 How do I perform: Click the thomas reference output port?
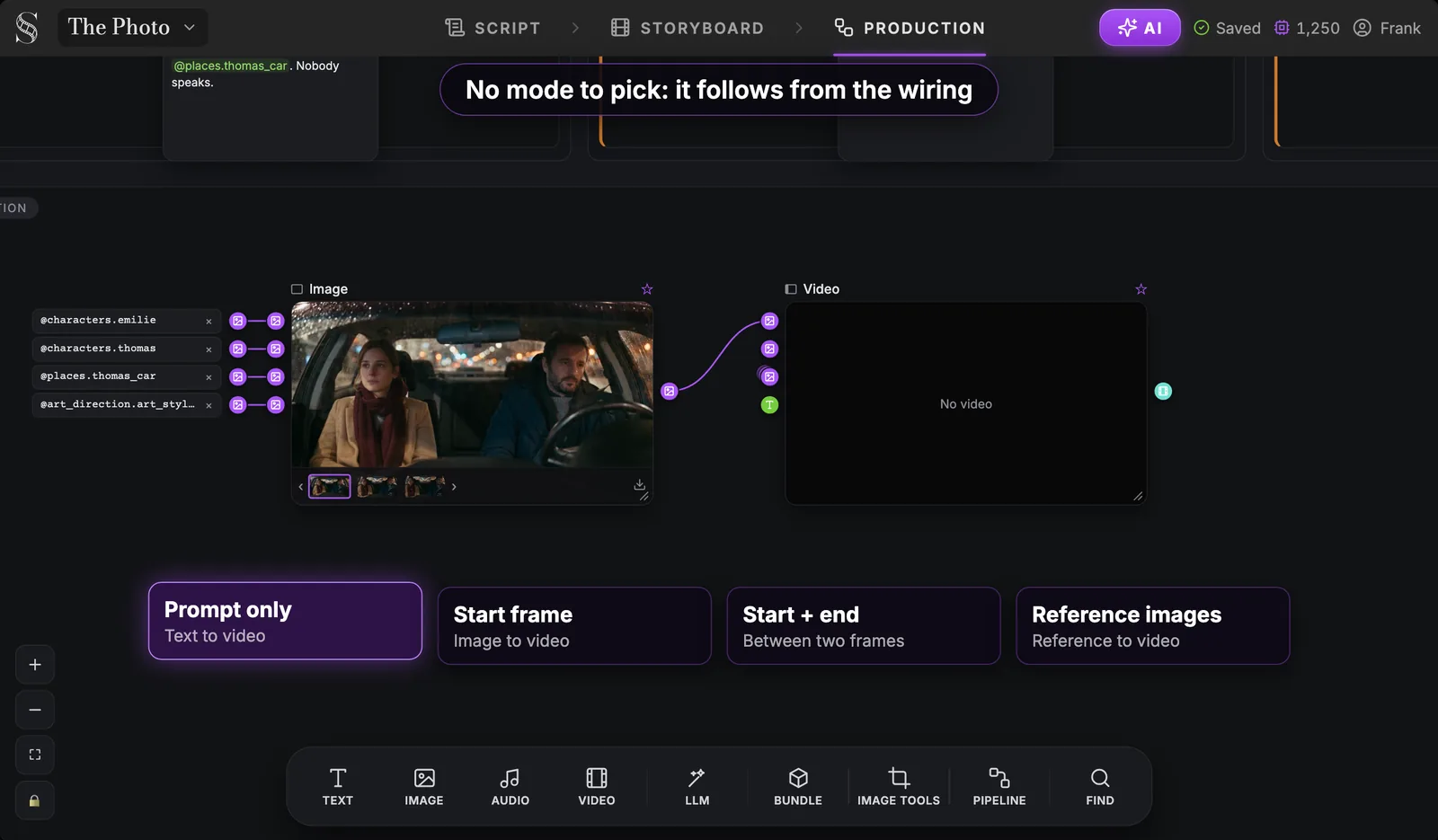pos(237,349)
